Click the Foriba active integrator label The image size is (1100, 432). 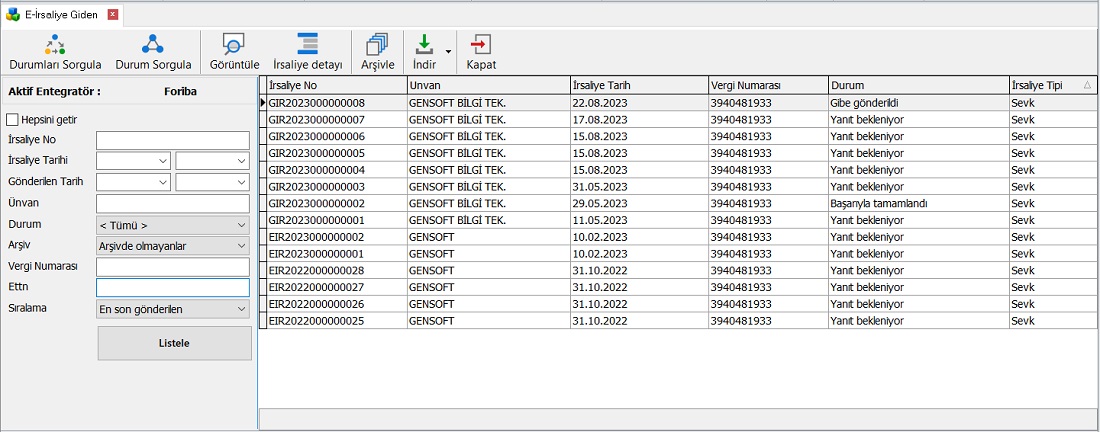pos(180,91)
